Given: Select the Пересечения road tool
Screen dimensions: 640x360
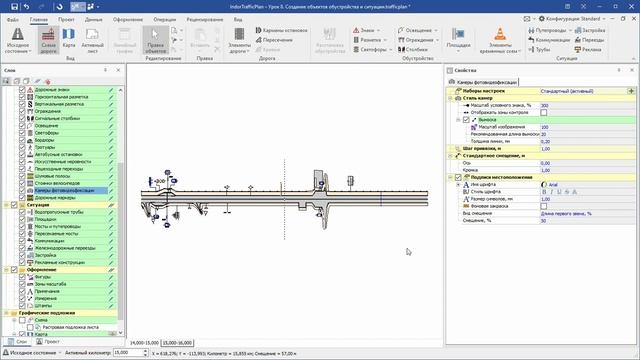Looking at the screenshot, I should tap(274, 40).
